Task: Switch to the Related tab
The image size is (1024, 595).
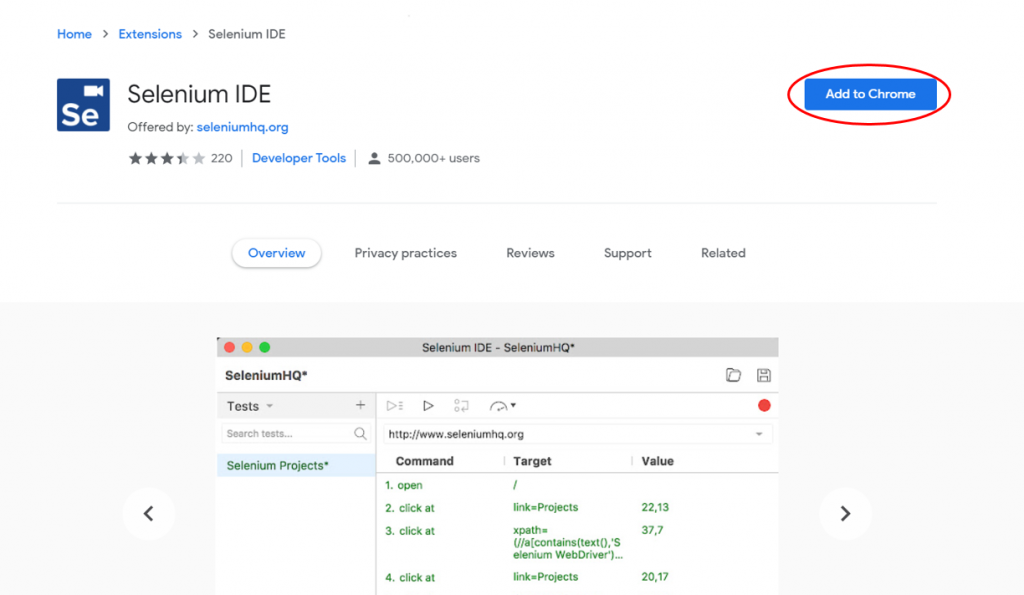Action: [x=723, y=253]
